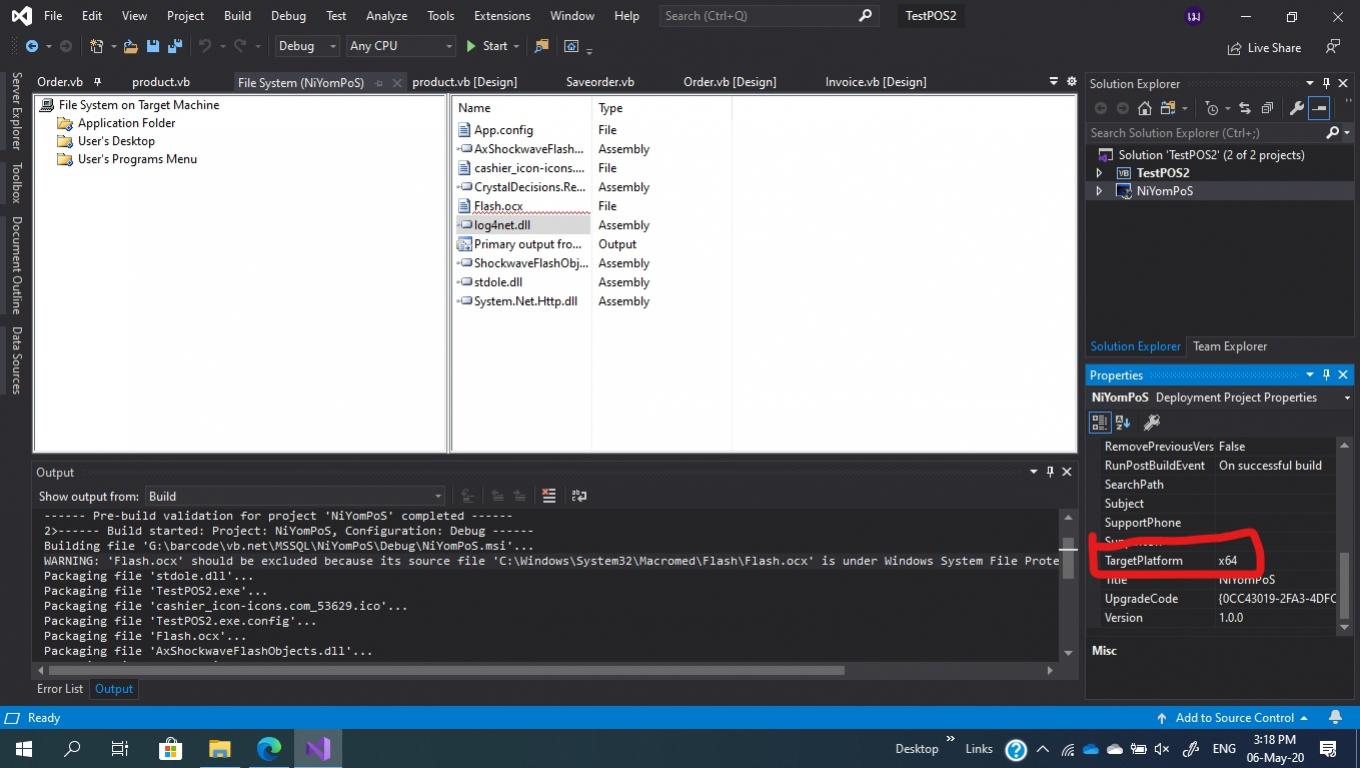This screenshot has width=1360, height=768.
Task: Click the Search Solution Explorer field
Action: [1204, 133]
